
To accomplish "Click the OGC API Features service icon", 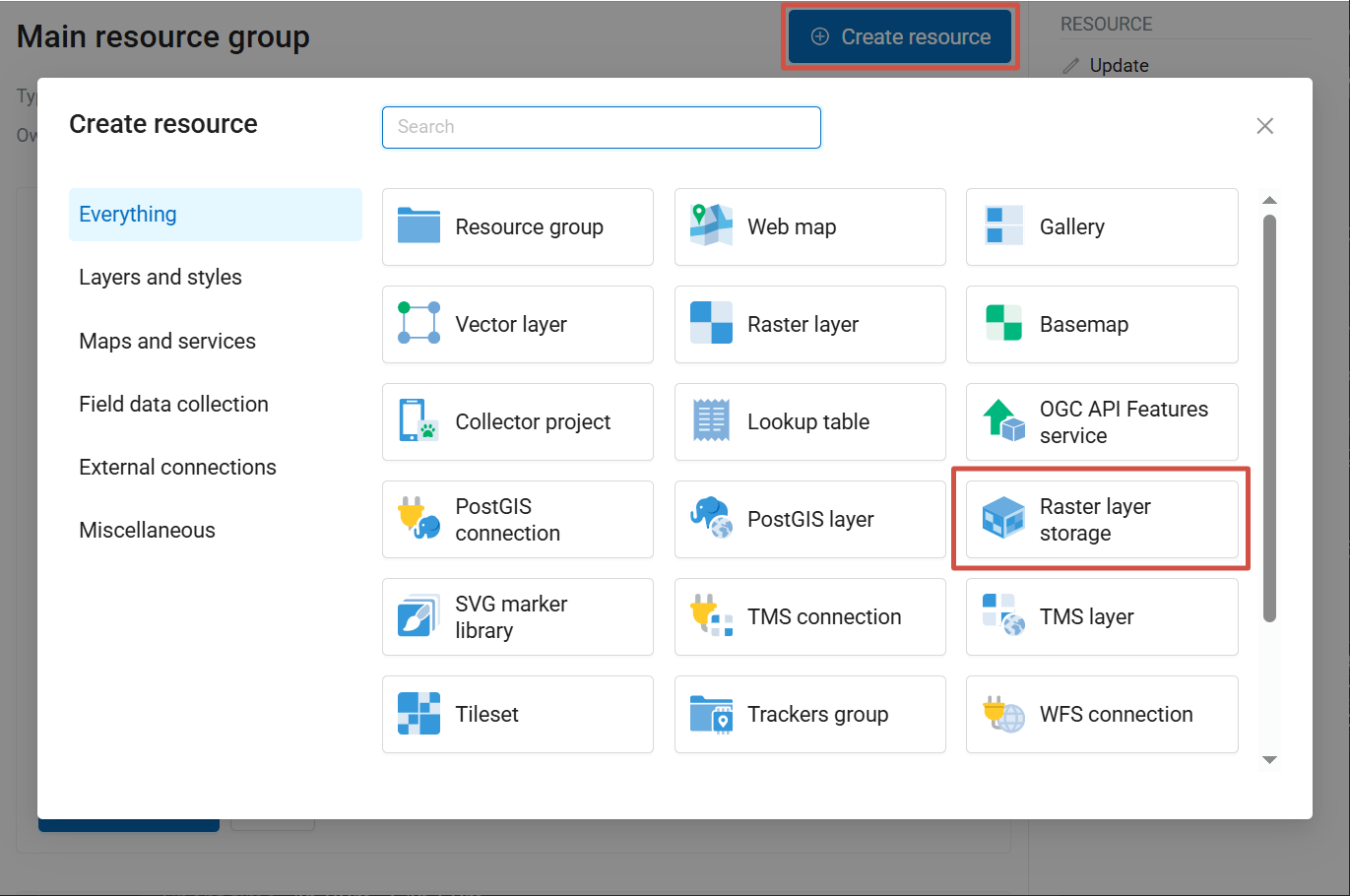I will [1003, 421].
